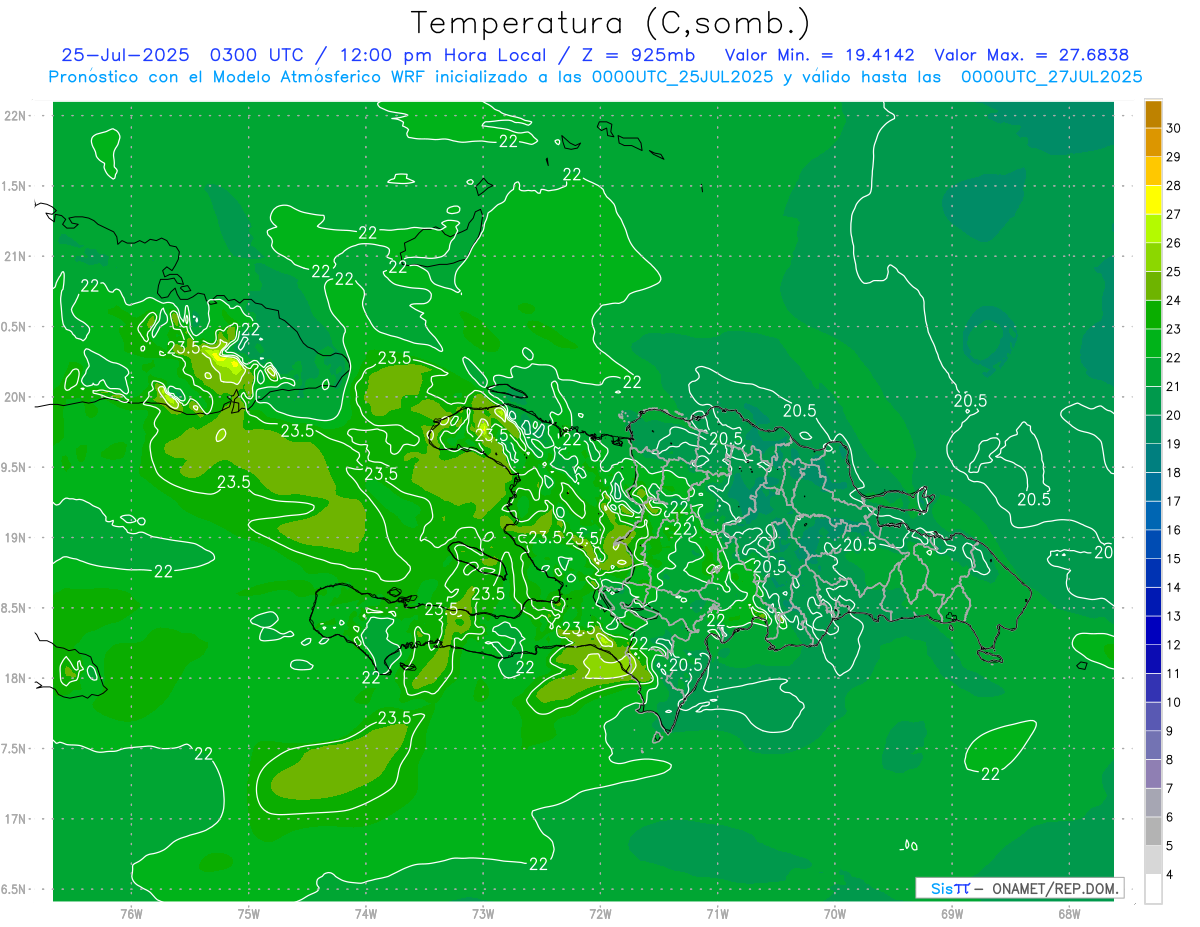Image resolution: width=1200 pixels, height=927 pixels.
Task: Click the '73W' longitude axis label
Action: 483,914
